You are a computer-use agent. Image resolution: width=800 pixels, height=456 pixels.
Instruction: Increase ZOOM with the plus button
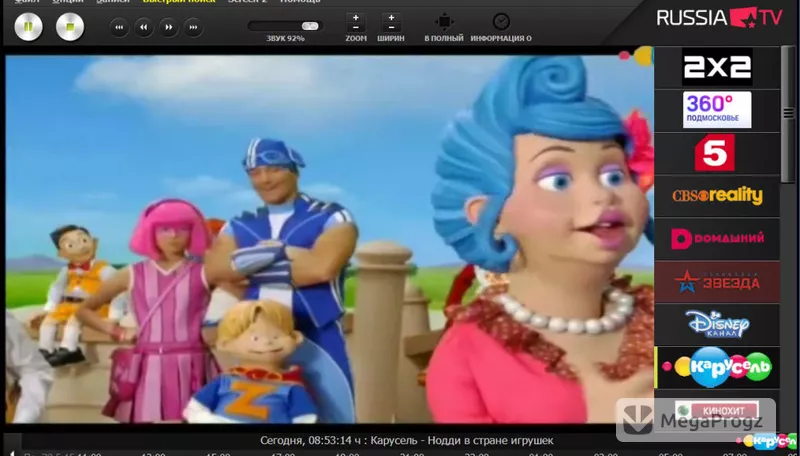point(356,18)
